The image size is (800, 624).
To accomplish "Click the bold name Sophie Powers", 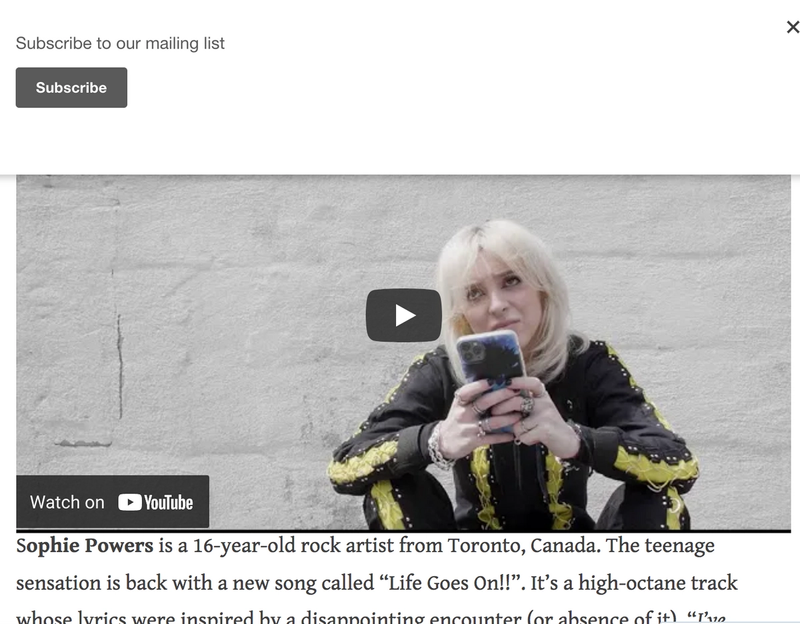I will point(85,545).
